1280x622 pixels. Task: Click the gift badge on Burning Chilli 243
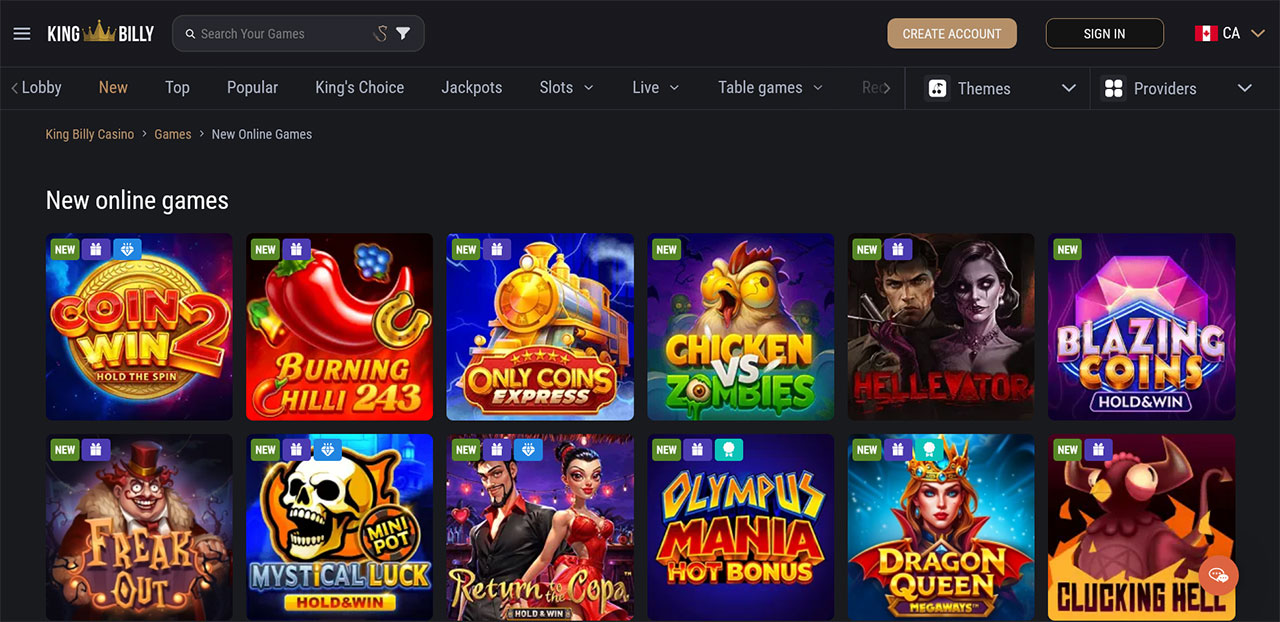click(296, 249)
